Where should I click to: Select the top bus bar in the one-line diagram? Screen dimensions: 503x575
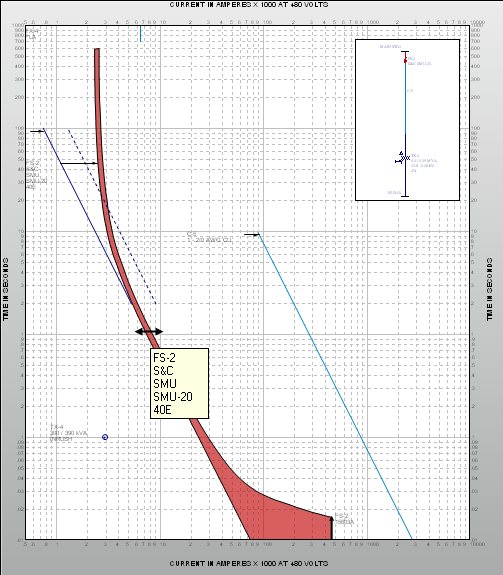click(x=405, y=52)
